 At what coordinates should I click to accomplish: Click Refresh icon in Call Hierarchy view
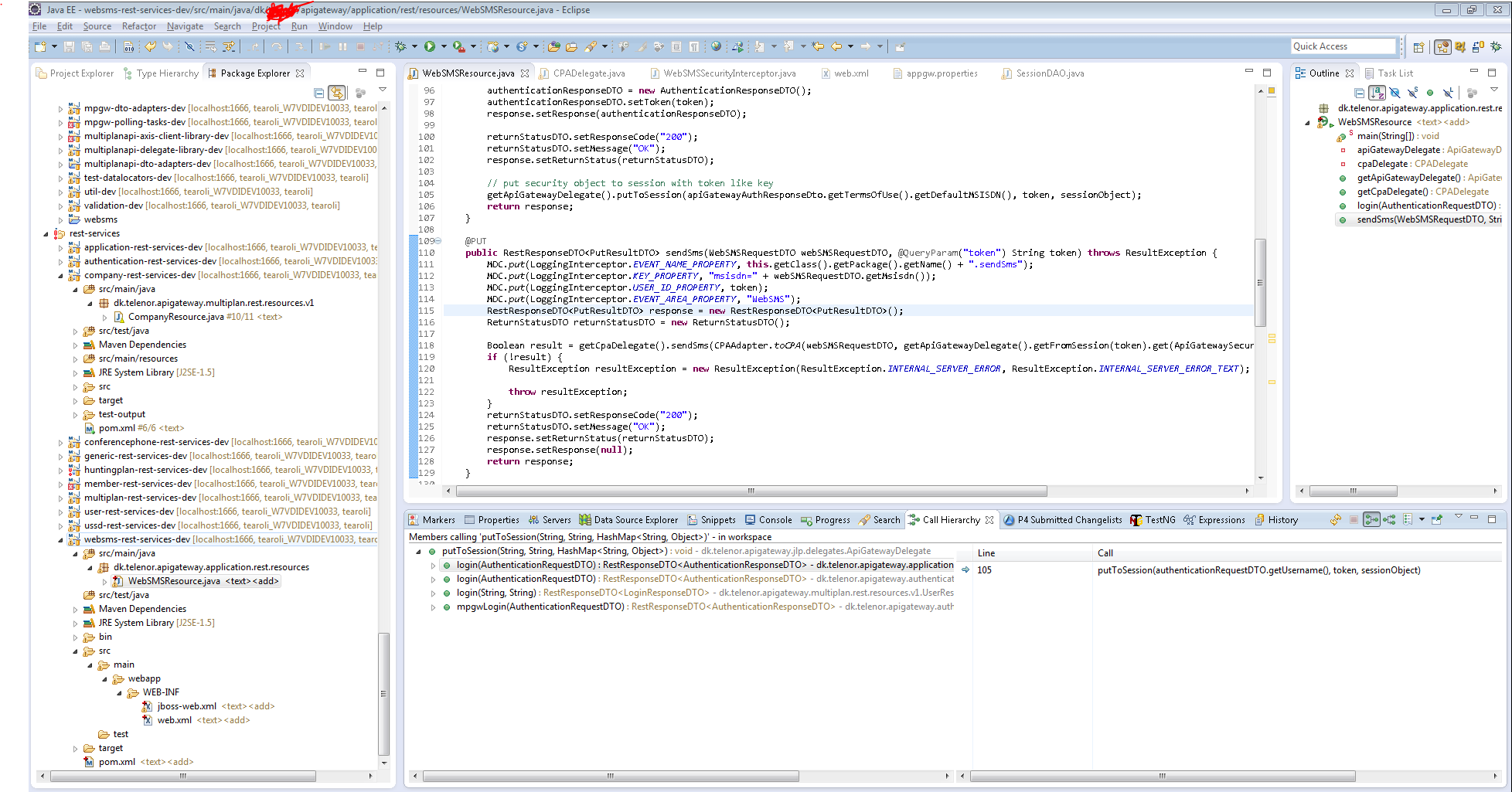point(1335,520)
